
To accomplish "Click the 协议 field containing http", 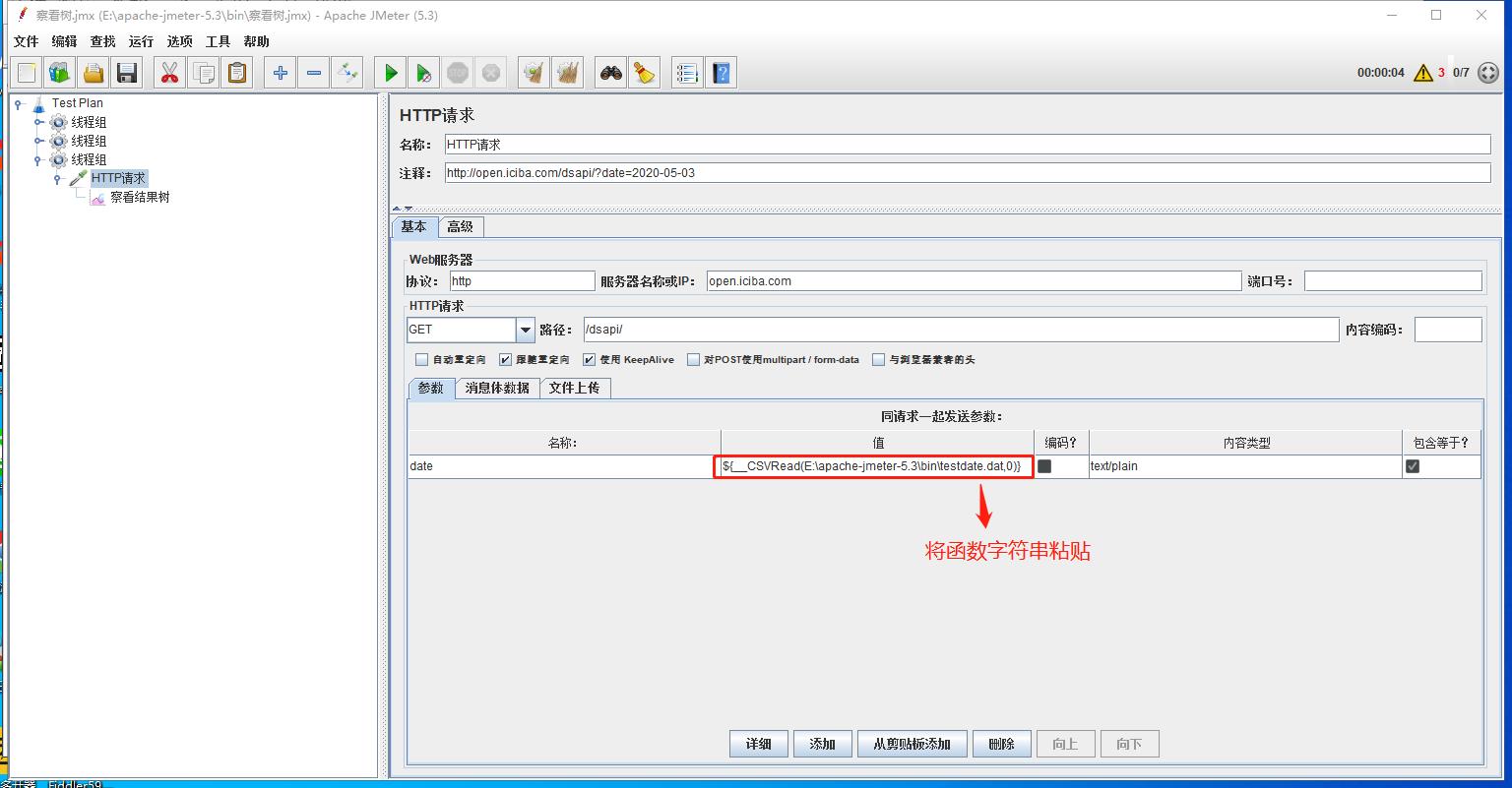I will (x=522, y=281).
